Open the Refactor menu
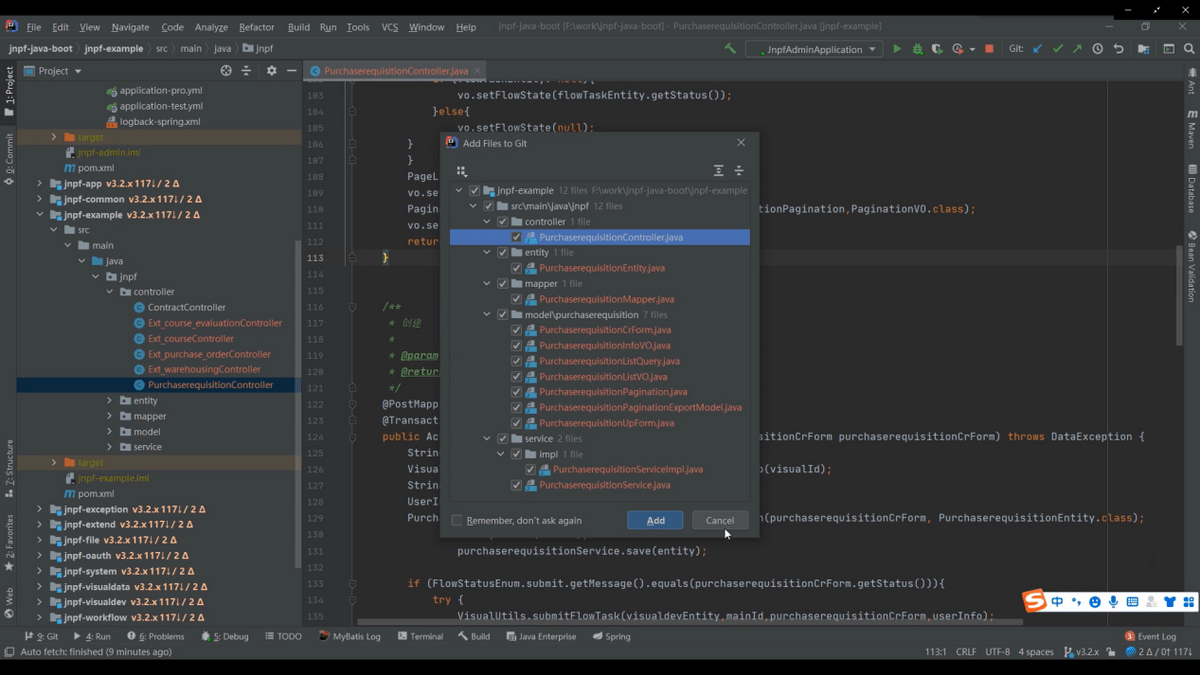The image size is (1200, 675). 256,27
